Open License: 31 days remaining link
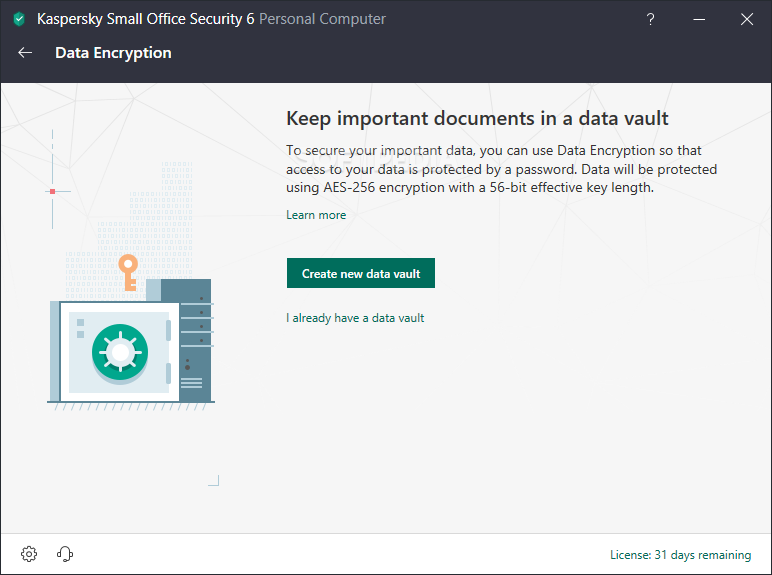The width and height of the screenshot is (772, 575). click(680, 555)
